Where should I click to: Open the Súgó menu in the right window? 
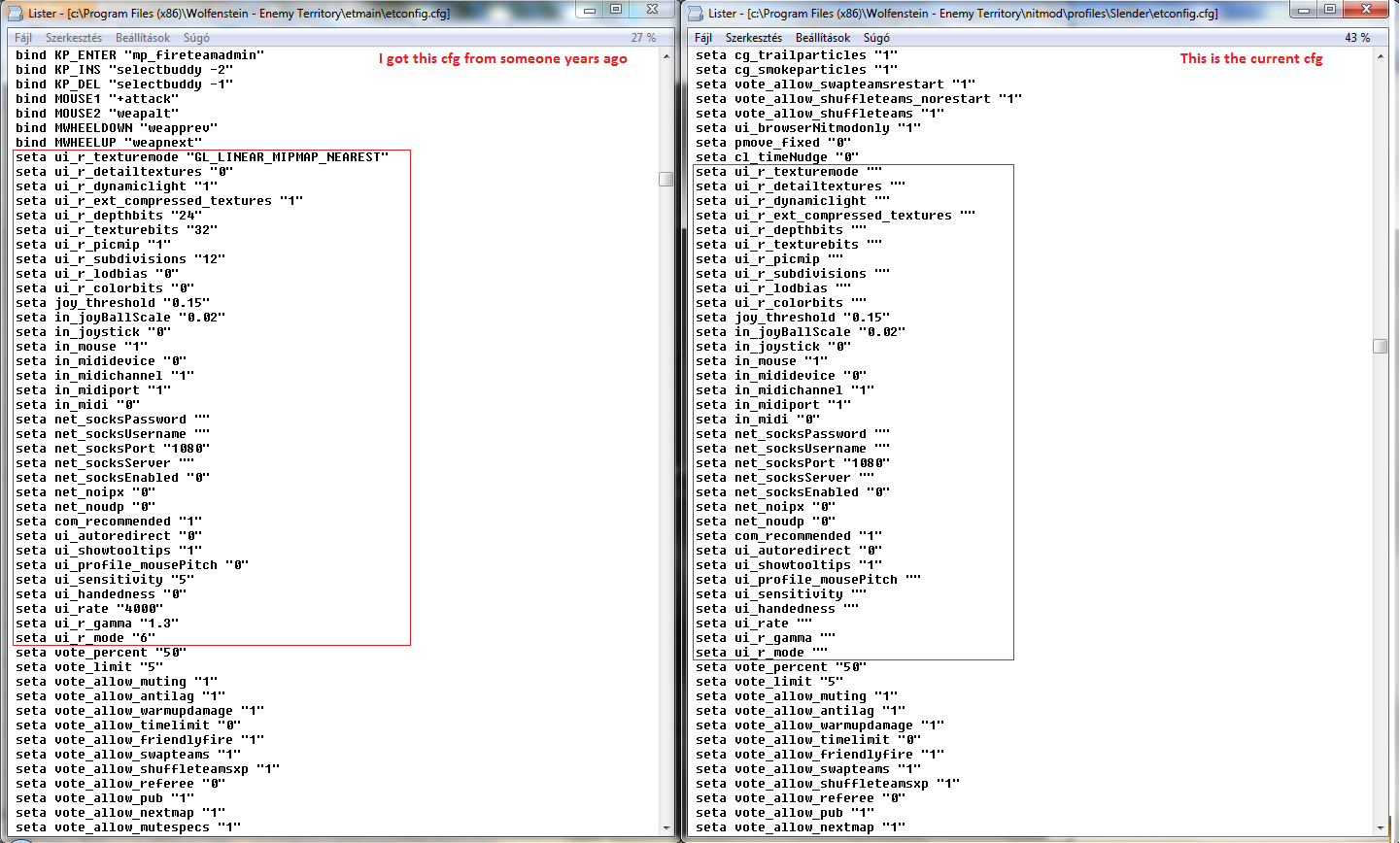(876, 38)
